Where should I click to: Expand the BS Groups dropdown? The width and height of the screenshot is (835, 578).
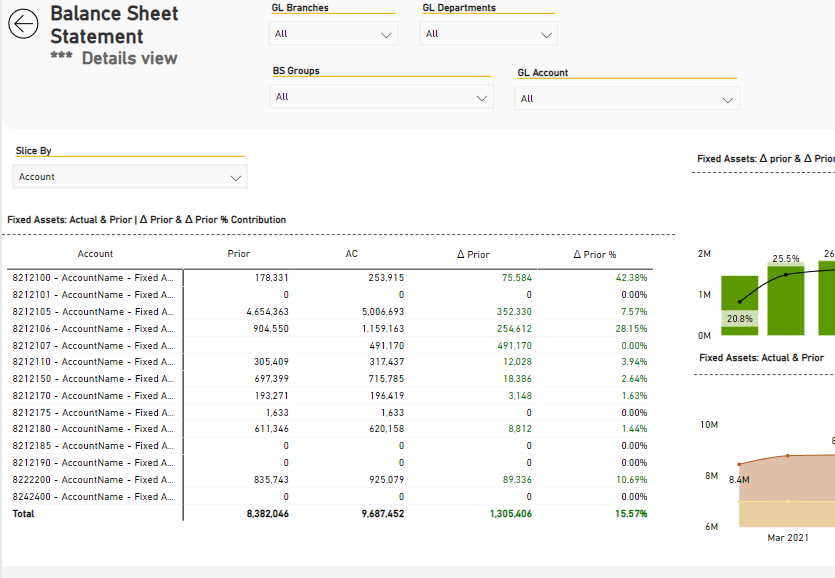[381, 97]
